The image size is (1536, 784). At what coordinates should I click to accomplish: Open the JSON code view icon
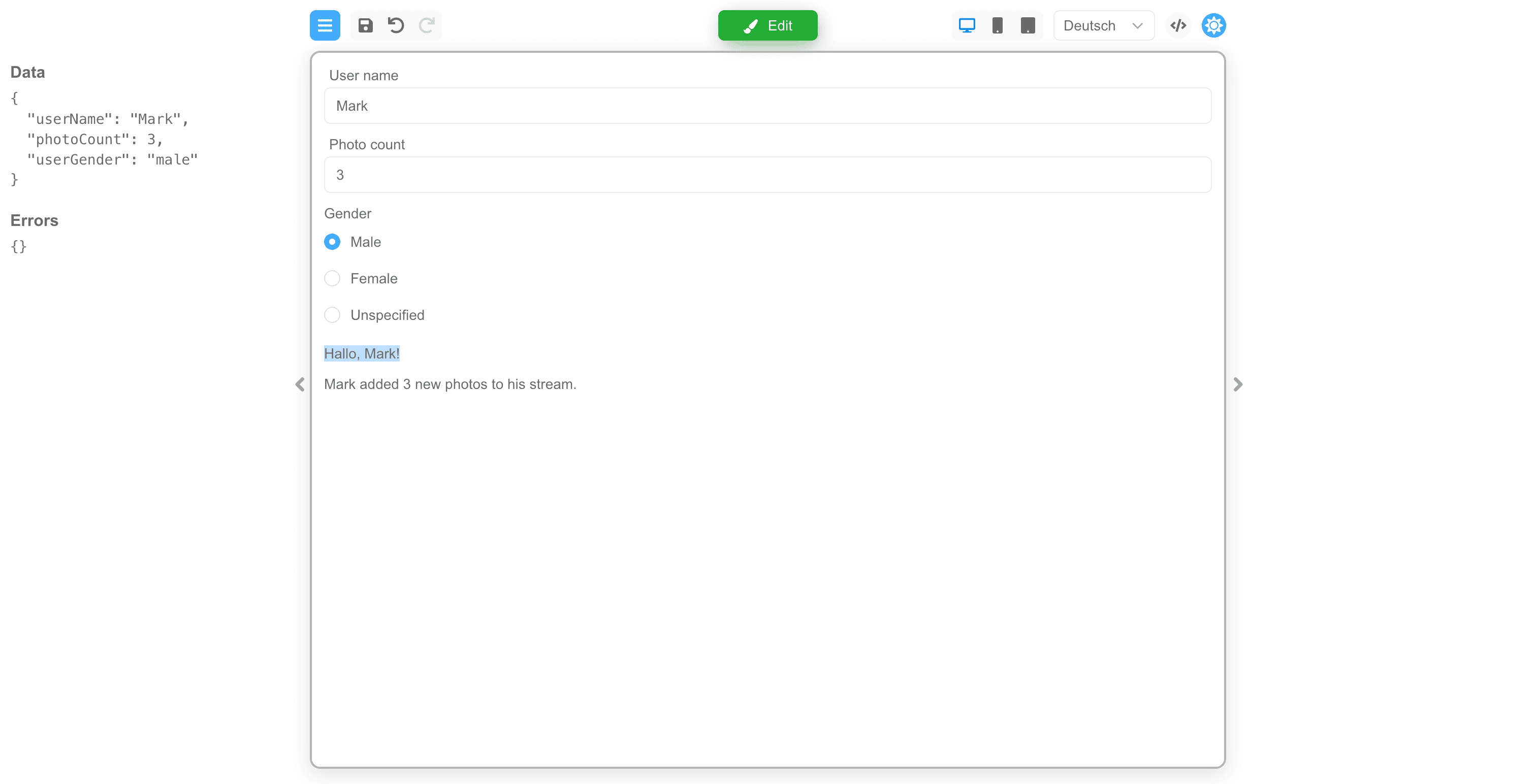1177,25
